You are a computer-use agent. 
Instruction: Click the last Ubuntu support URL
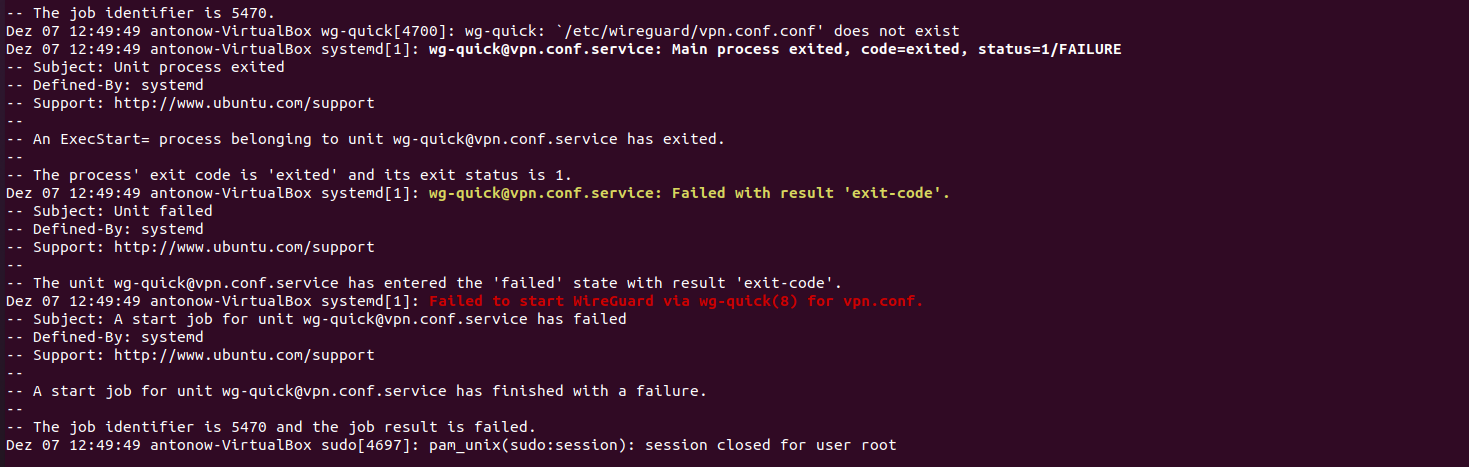[244, 355]
